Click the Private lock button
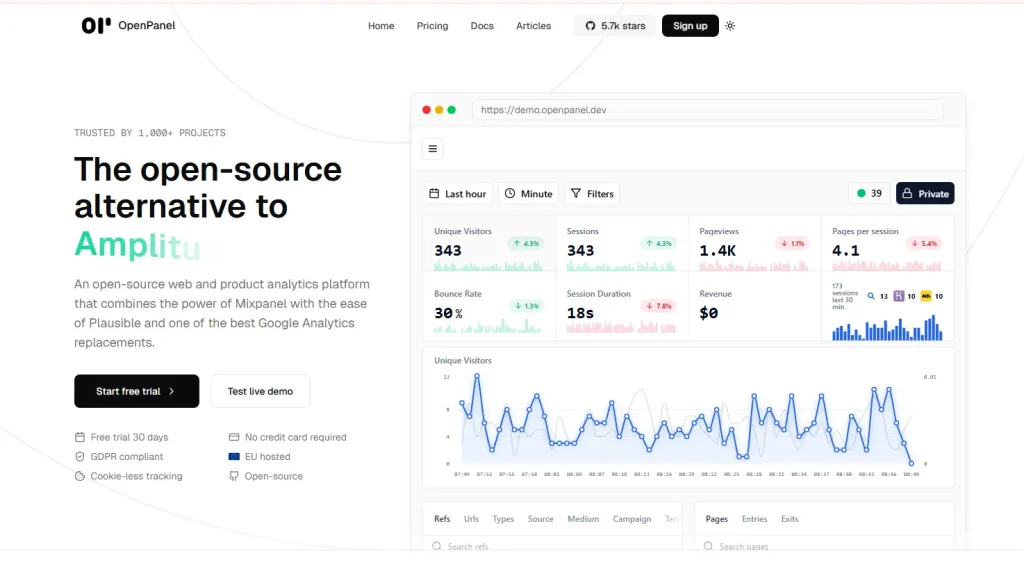Screen dimensions: 1024x576 click(925, 193)
